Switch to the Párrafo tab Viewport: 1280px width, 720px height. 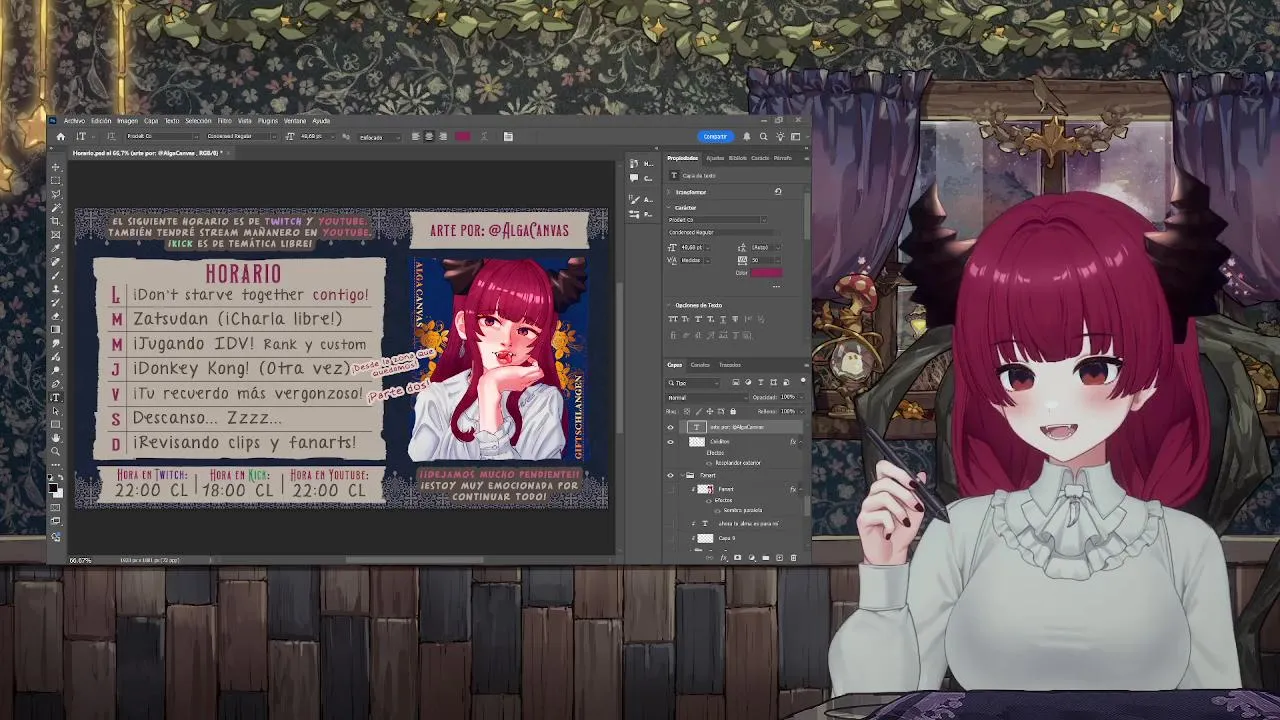(782, 158)
